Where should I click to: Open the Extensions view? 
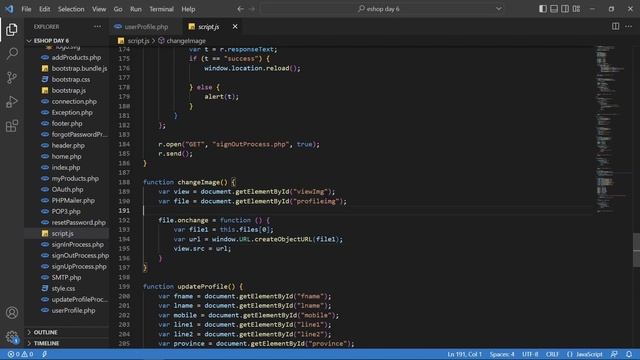(12, 126)
